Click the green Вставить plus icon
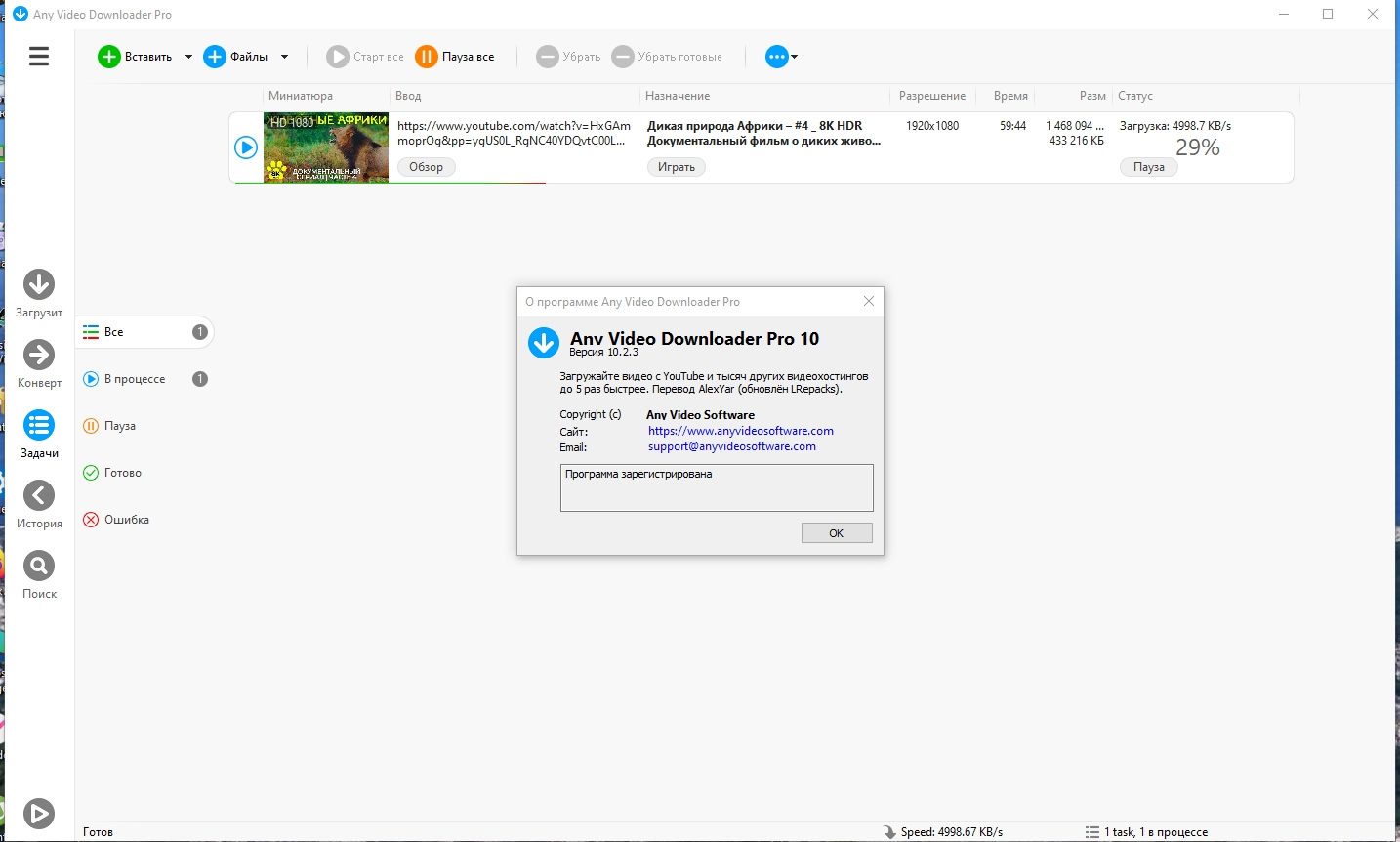The width and height of the screenshot is (1400, 842). tap(109, 57)
